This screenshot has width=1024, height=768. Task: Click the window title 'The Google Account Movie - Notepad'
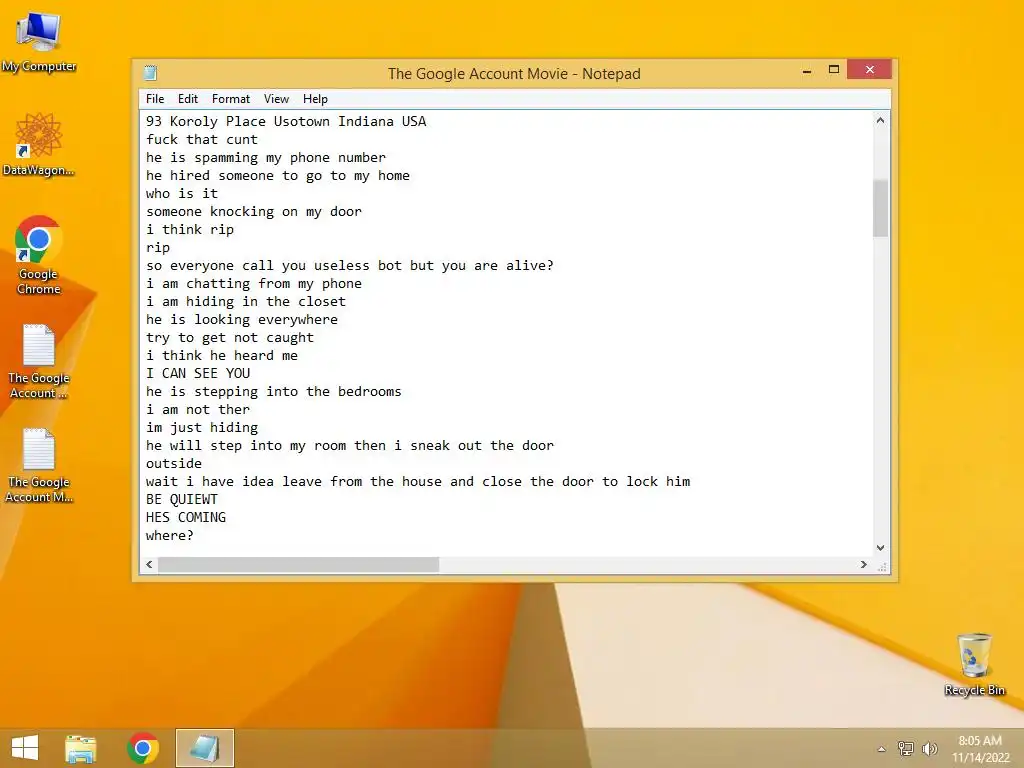tap(514, 74)
